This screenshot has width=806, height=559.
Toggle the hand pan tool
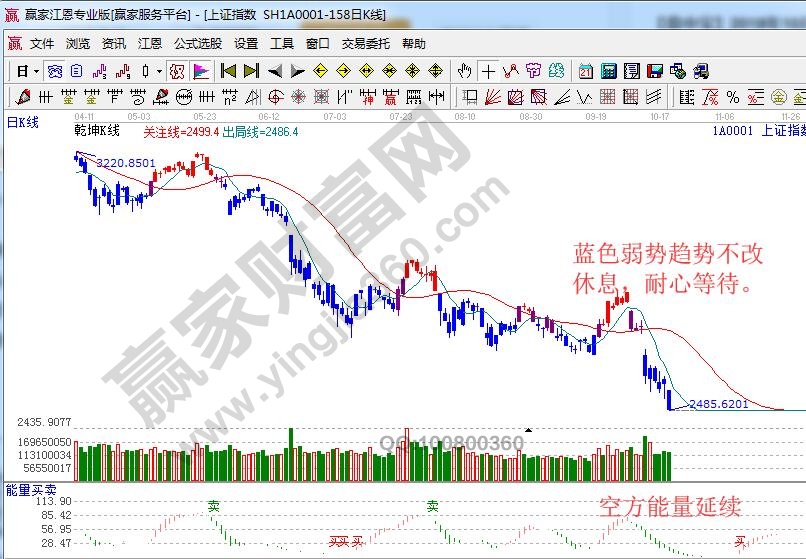[x=464, y=71]
